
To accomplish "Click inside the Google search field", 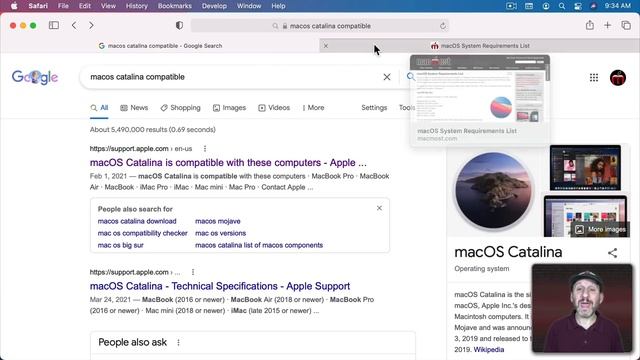I will (233, 77).
